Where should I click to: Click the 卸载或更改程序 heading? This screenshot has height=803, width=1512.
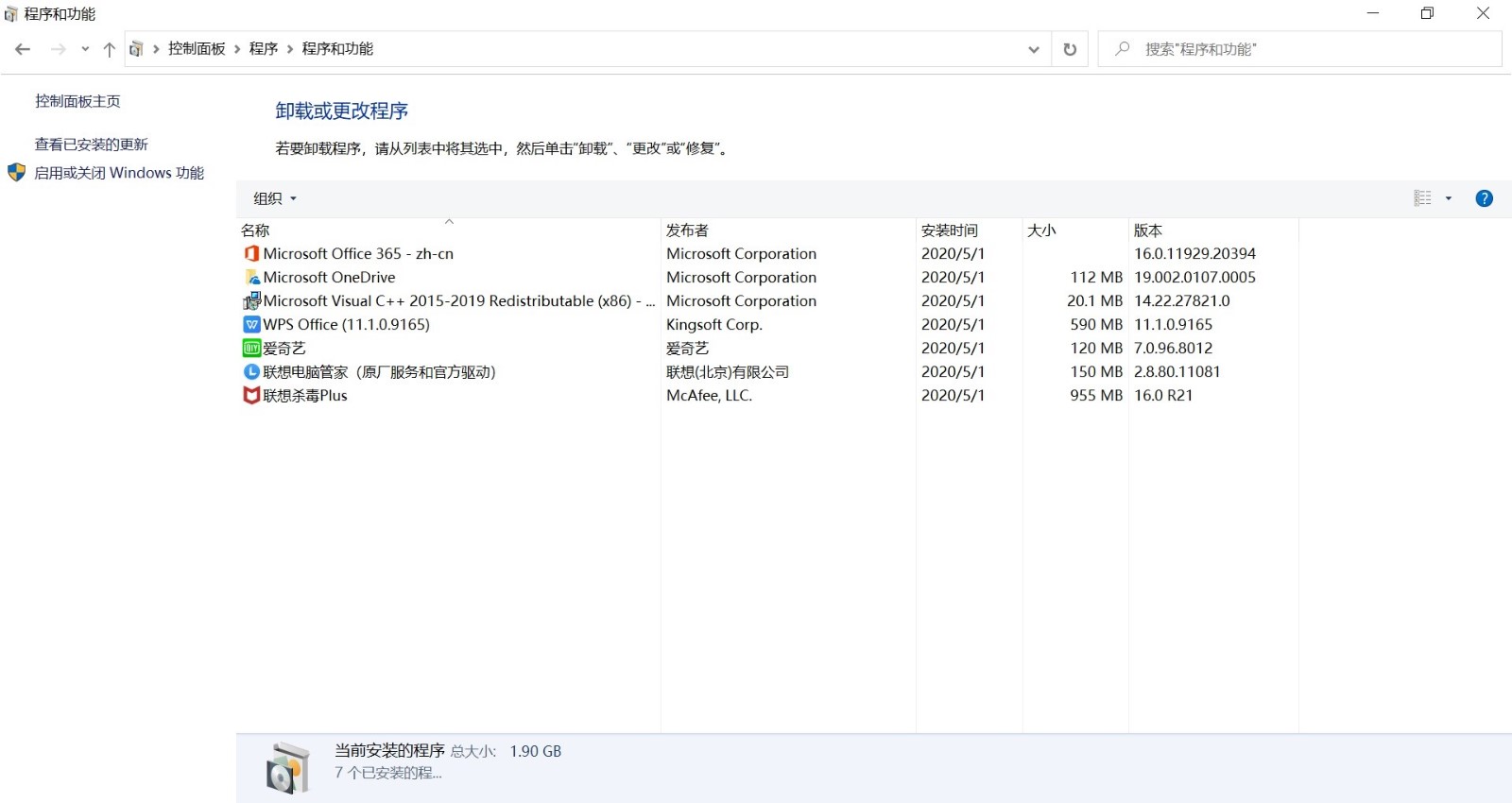pyautogui.click(x=341, y=111)
